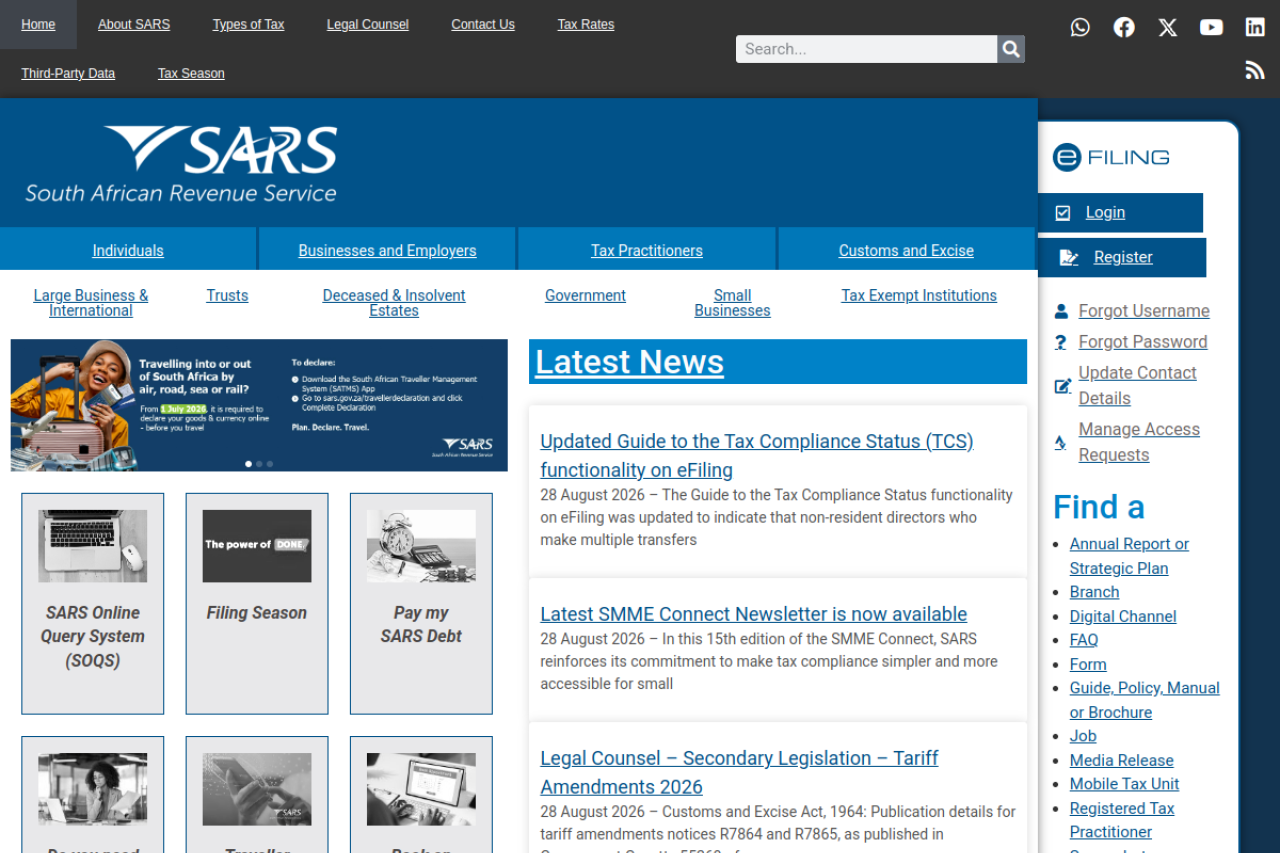Viewport: 1280px width, 853px height.
Task: Switch to the Businesses and Employers tab
Action: click(x=387, y=250)
